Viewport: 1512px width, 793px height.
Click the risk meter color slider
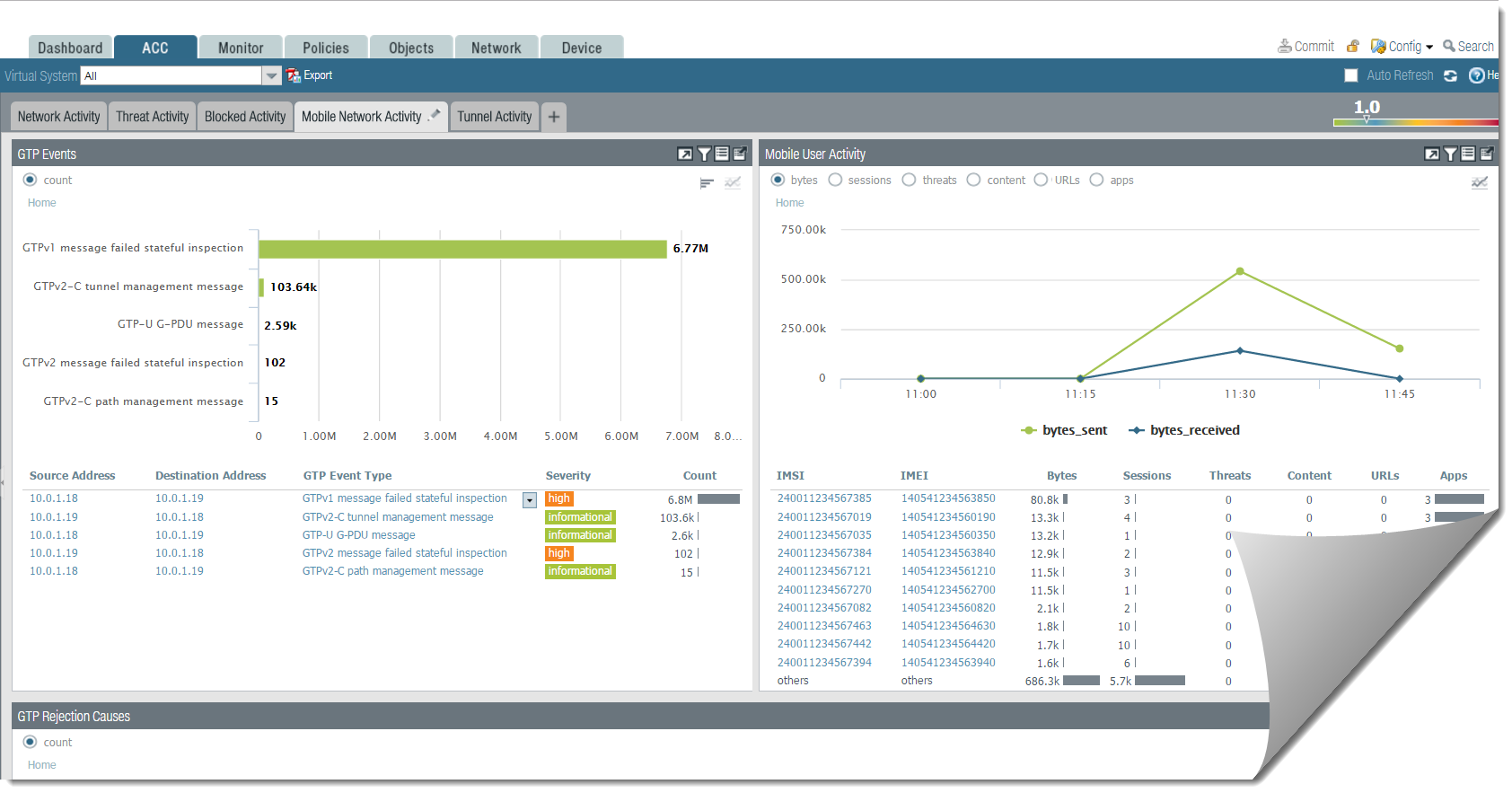[1415, 121]
